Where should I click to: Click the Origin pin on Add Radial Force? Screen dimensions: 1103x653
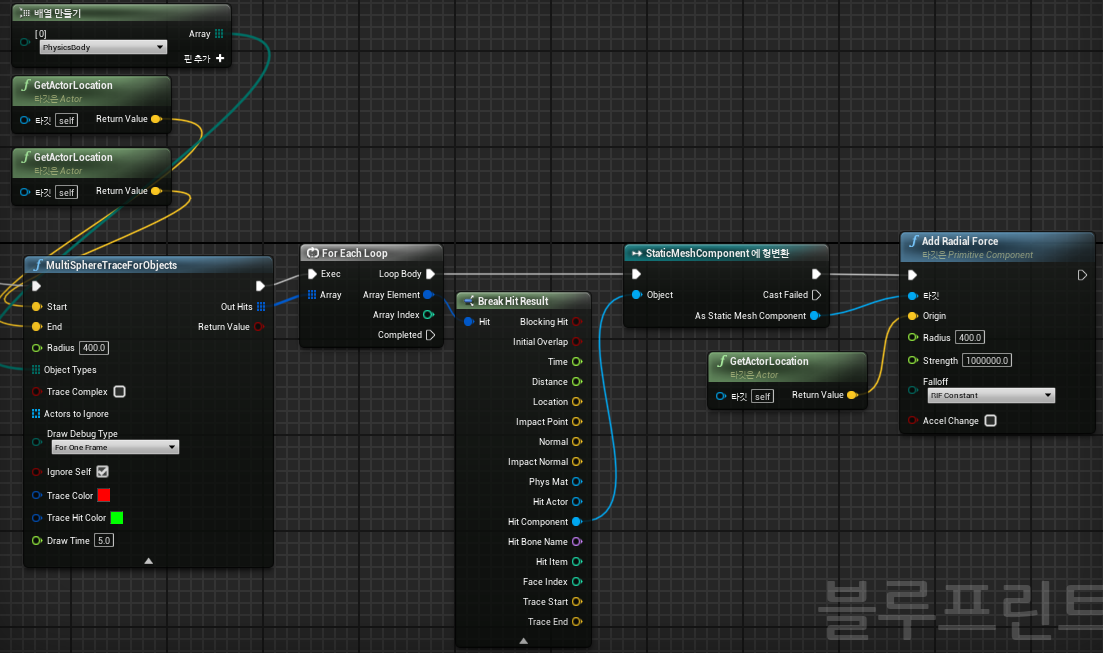click(x=913, y=316)
